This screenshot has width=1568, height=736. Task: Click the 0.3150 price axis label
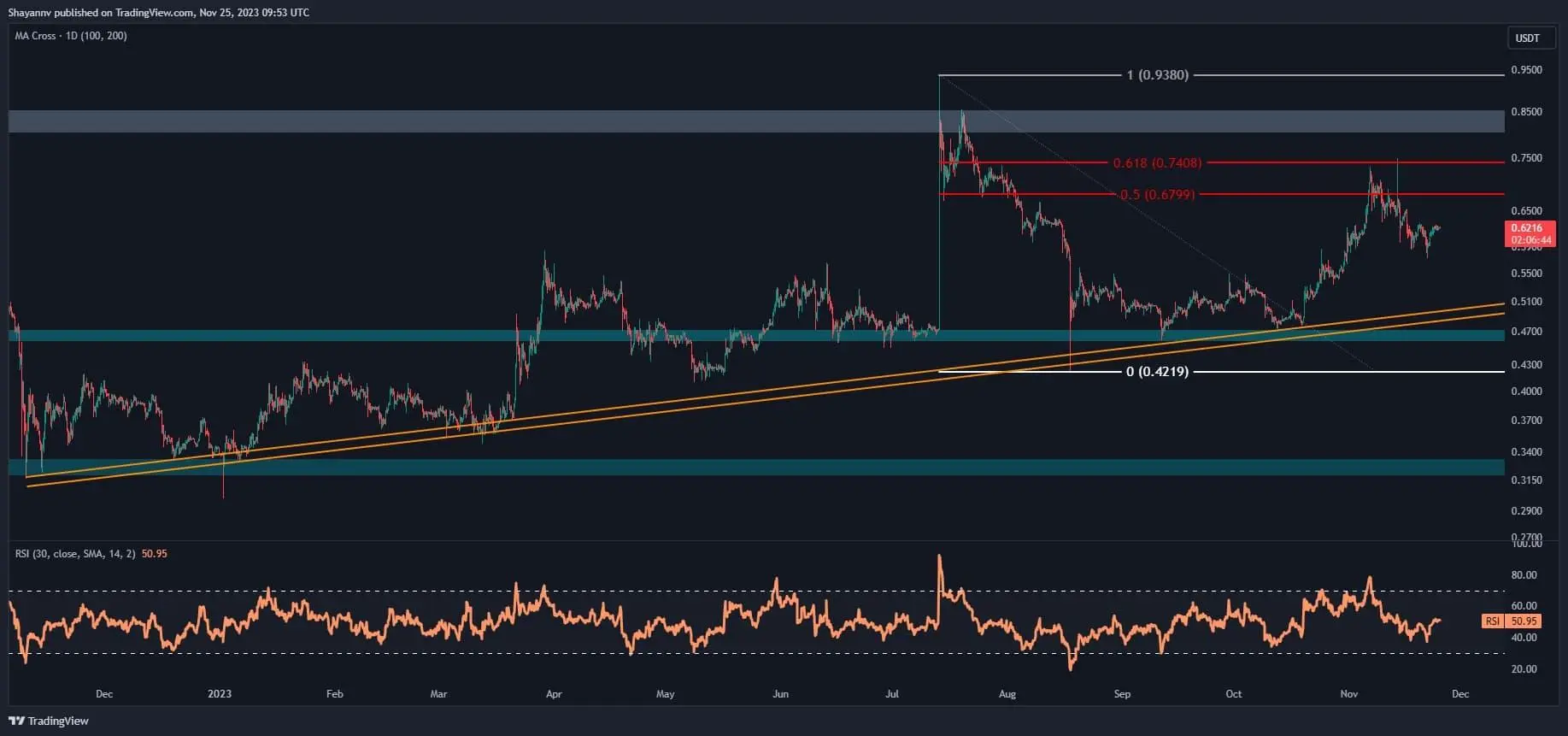click(x=1526, y=480)
